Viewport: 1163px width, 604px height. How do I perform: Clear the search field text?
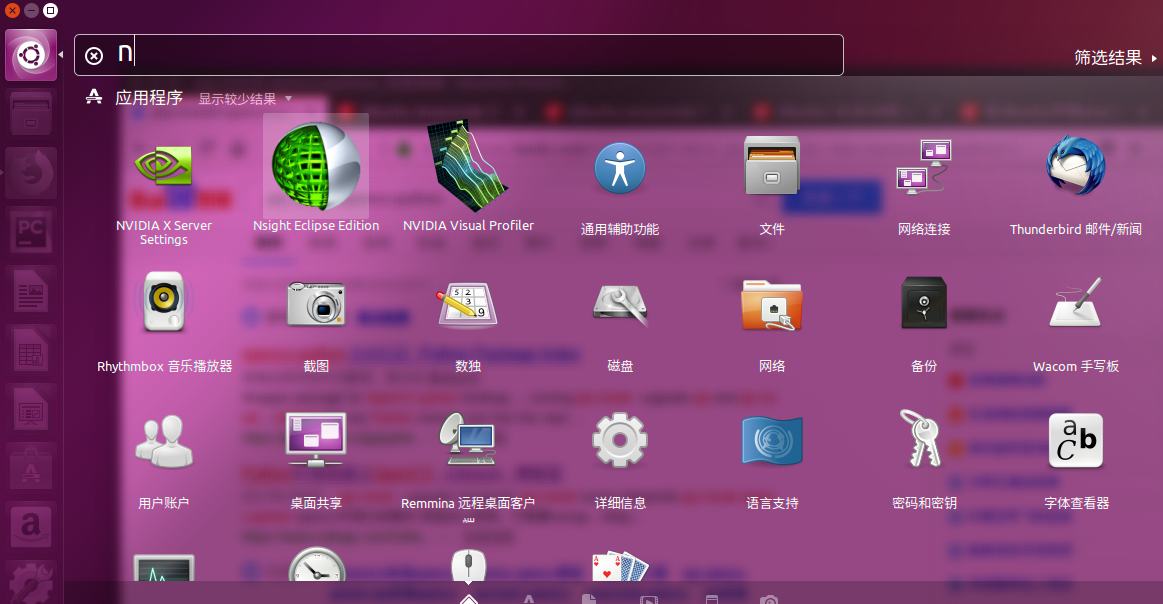pyautogui.click(x=94, y=56)
